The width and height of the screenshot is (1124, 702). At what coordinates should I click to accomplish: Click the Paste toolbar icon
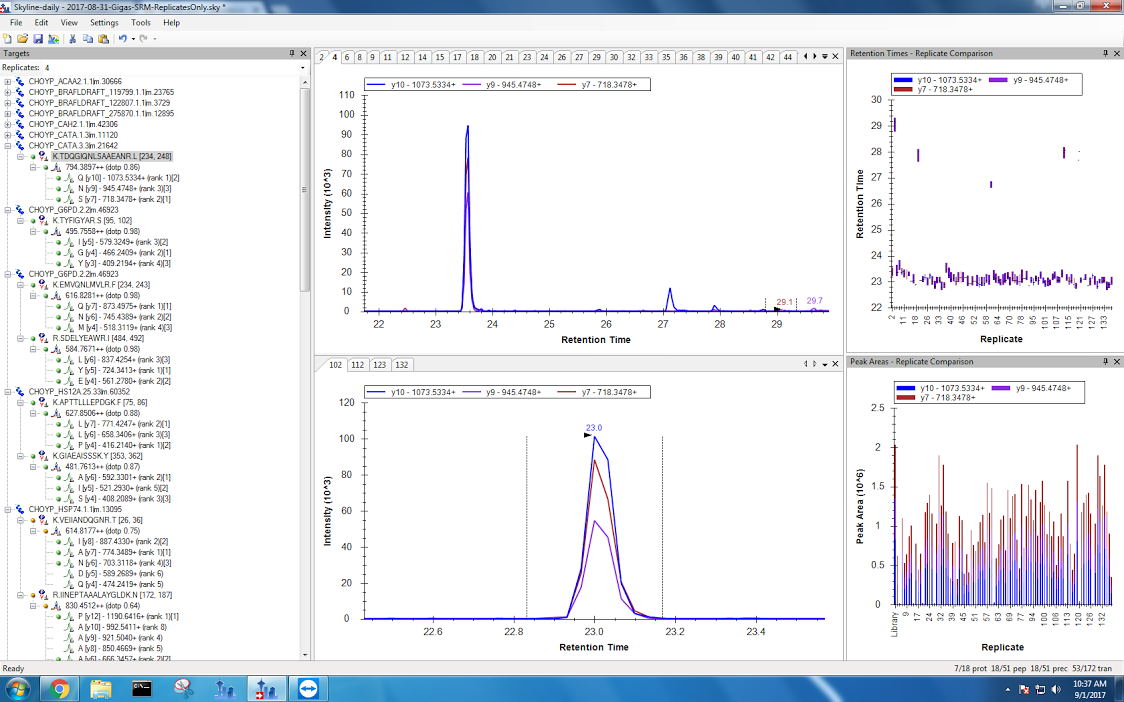coord(103,38)
